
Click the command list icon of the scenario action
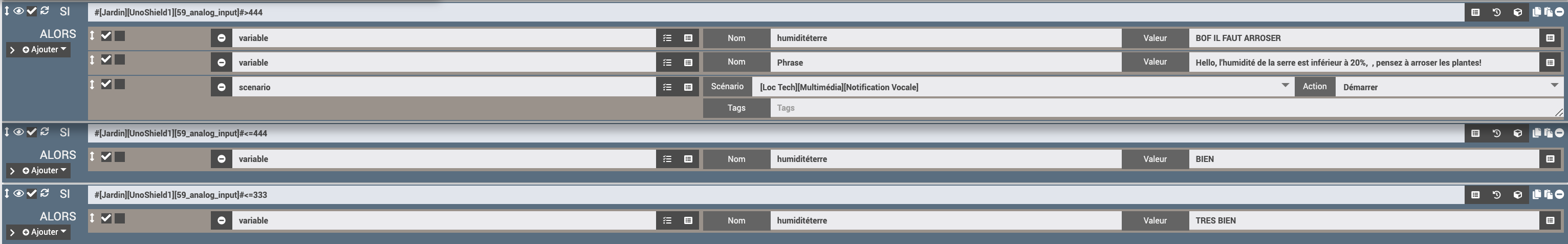click(667, 87)
